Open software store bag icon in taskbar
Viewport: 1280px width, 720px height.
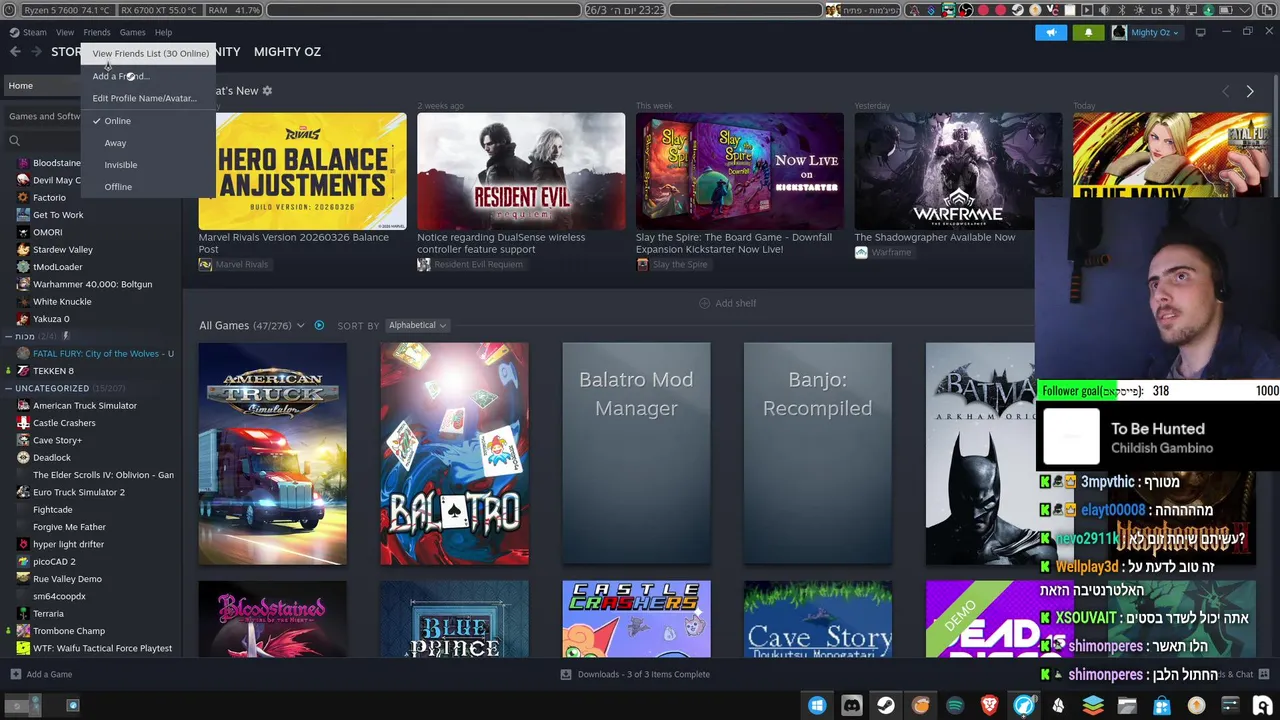click(1161, 705)
